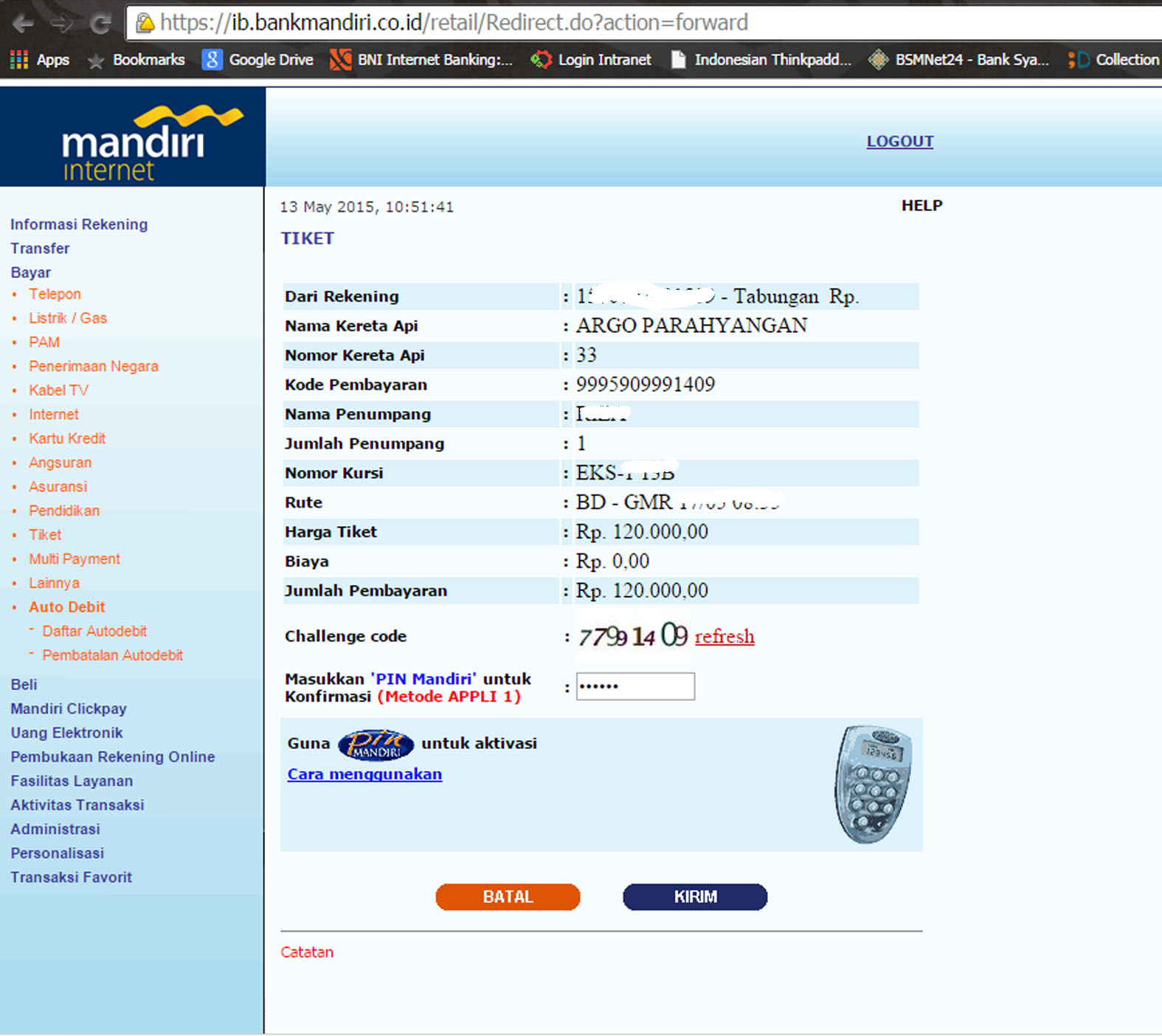Select Penerimaan Negara option
The image size is (1162, 1036).
(x=94, y=366)
